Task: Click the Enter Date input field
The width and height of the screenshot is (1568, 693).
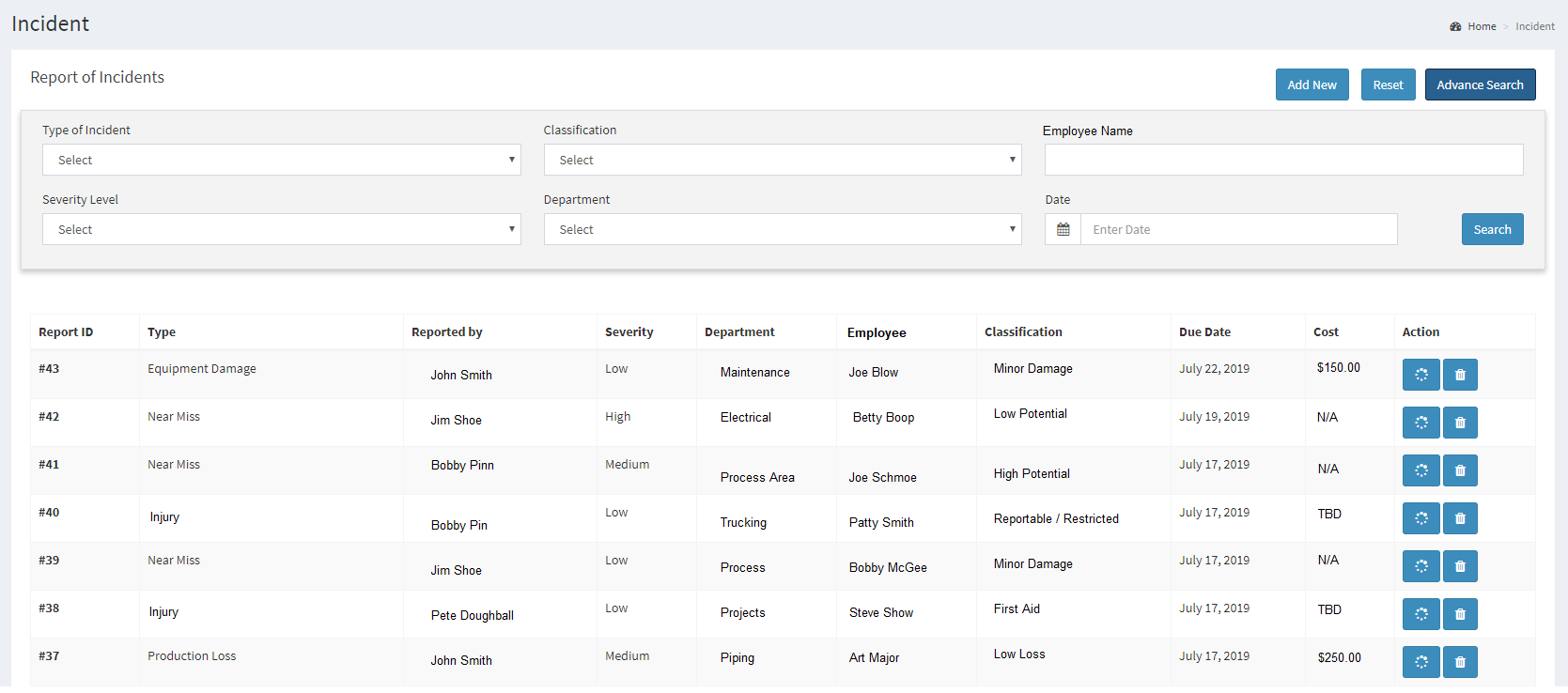Action: pos(1238,229)
